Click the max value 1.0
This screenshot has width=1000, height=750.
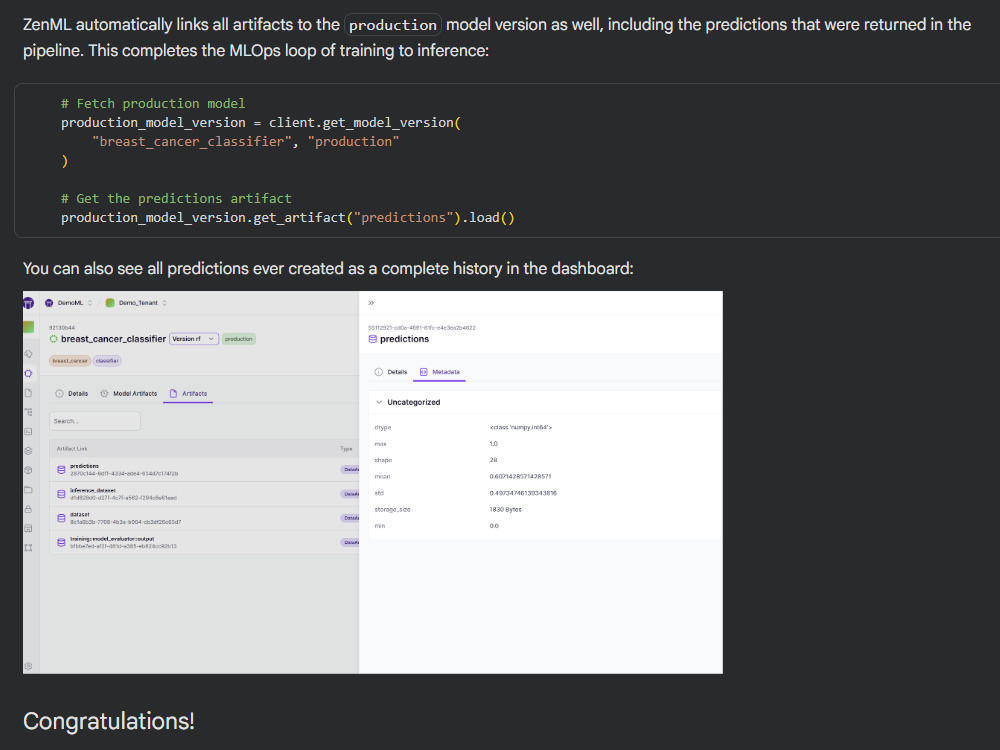click(x=494, y=444)
